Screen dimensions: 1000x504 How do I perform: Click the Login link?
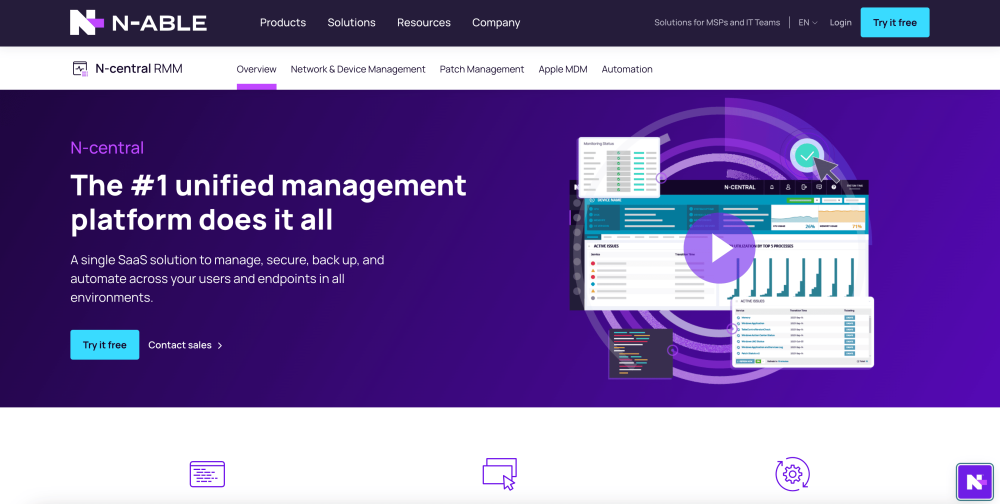click(840, 22)
